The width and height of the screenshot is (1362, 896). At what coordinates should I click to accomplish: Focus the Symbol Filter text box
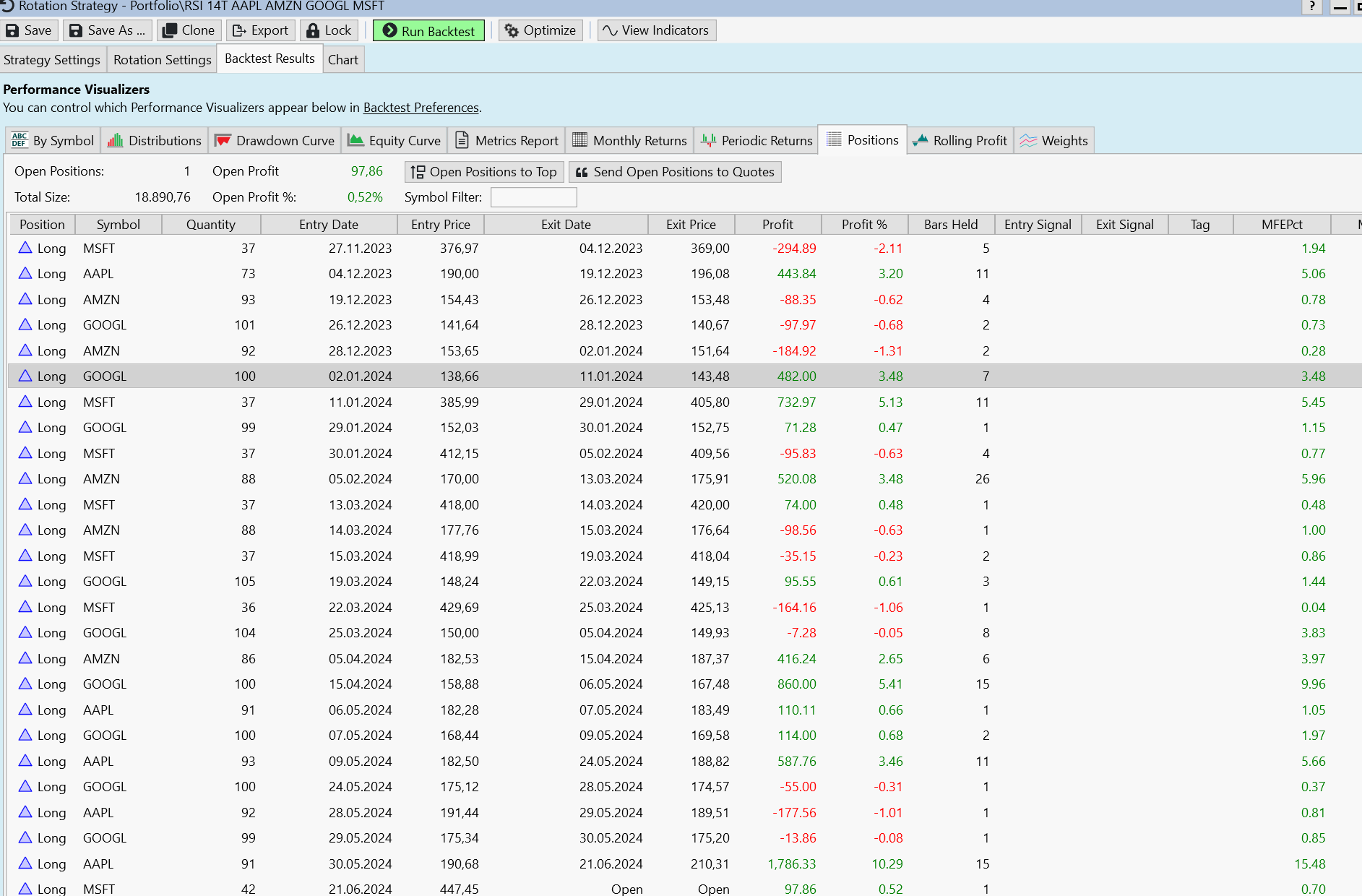click(x=533, y=197)
